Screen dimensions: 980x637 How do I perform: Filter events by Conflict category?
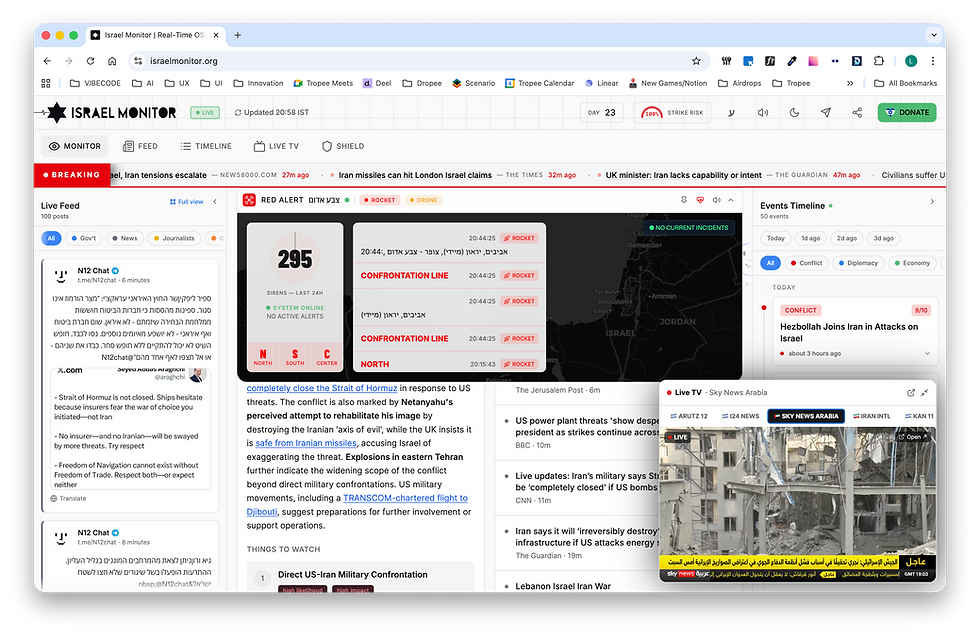click(806, 263)
